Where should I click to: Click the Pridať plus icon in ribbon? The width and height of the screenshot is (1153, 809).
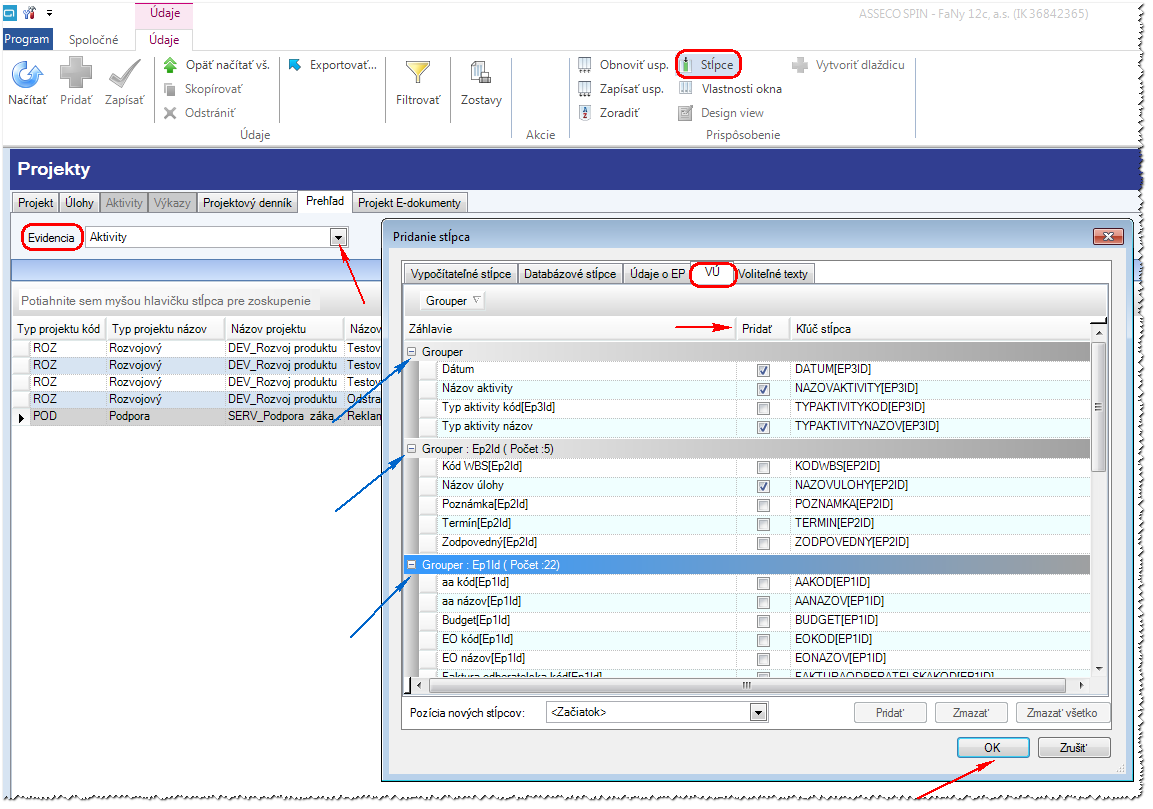pos(76,74)
